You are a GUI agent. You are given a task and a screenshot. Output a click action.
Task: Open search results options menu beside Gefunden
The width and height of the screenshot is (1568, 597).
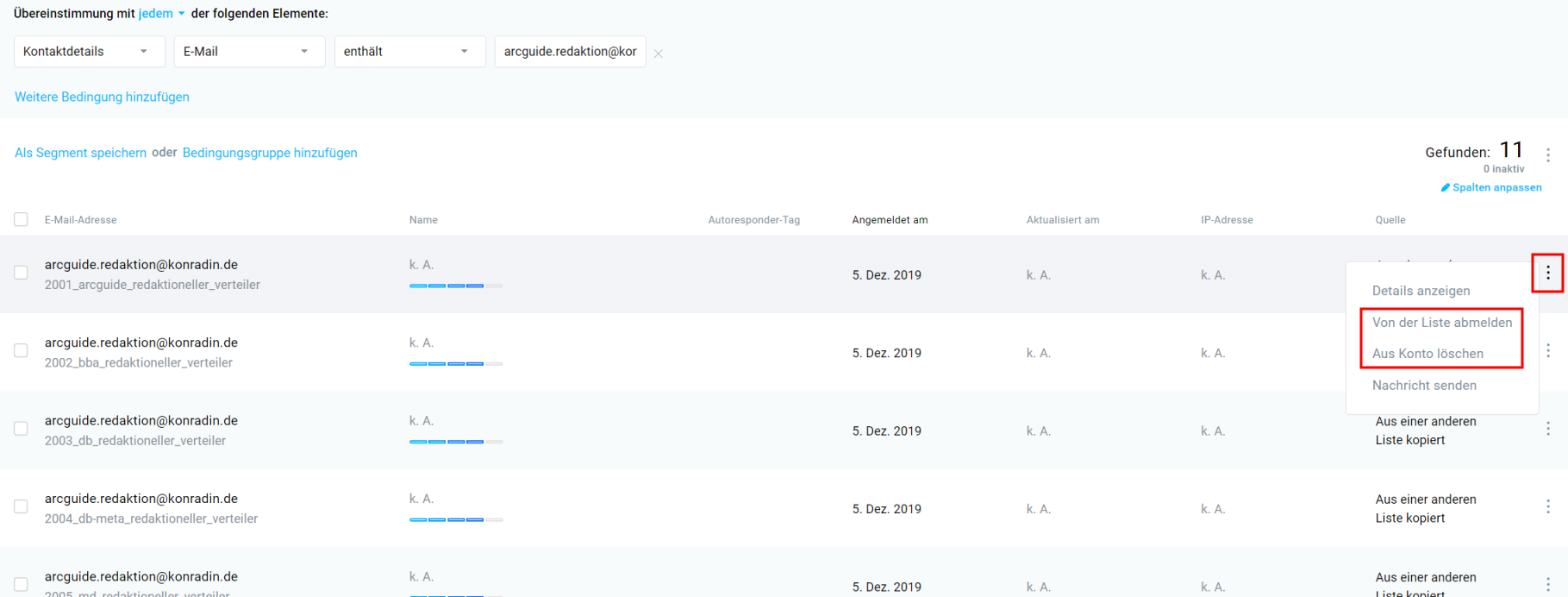[x=1547, y=155]
